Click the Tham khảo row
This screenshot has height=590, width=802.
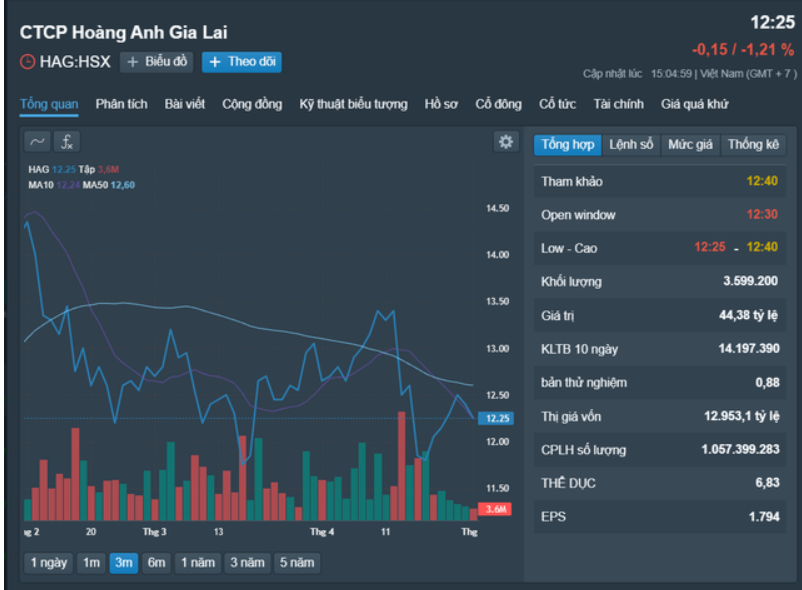(x=660, y=181)
